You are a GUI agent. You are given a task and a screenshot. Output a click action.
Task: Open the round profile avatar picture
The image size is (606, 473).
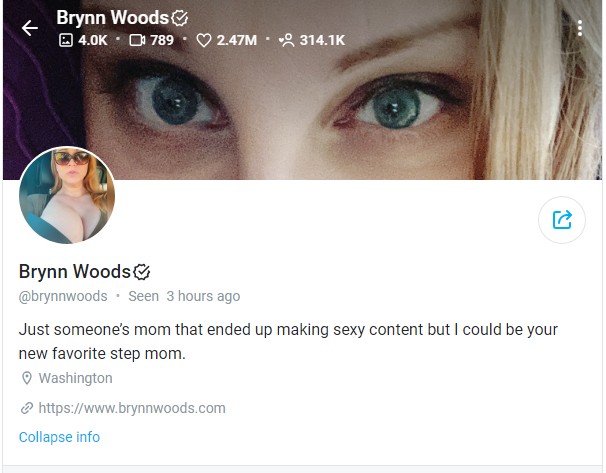pyautogui.click(x=67, y=195)
